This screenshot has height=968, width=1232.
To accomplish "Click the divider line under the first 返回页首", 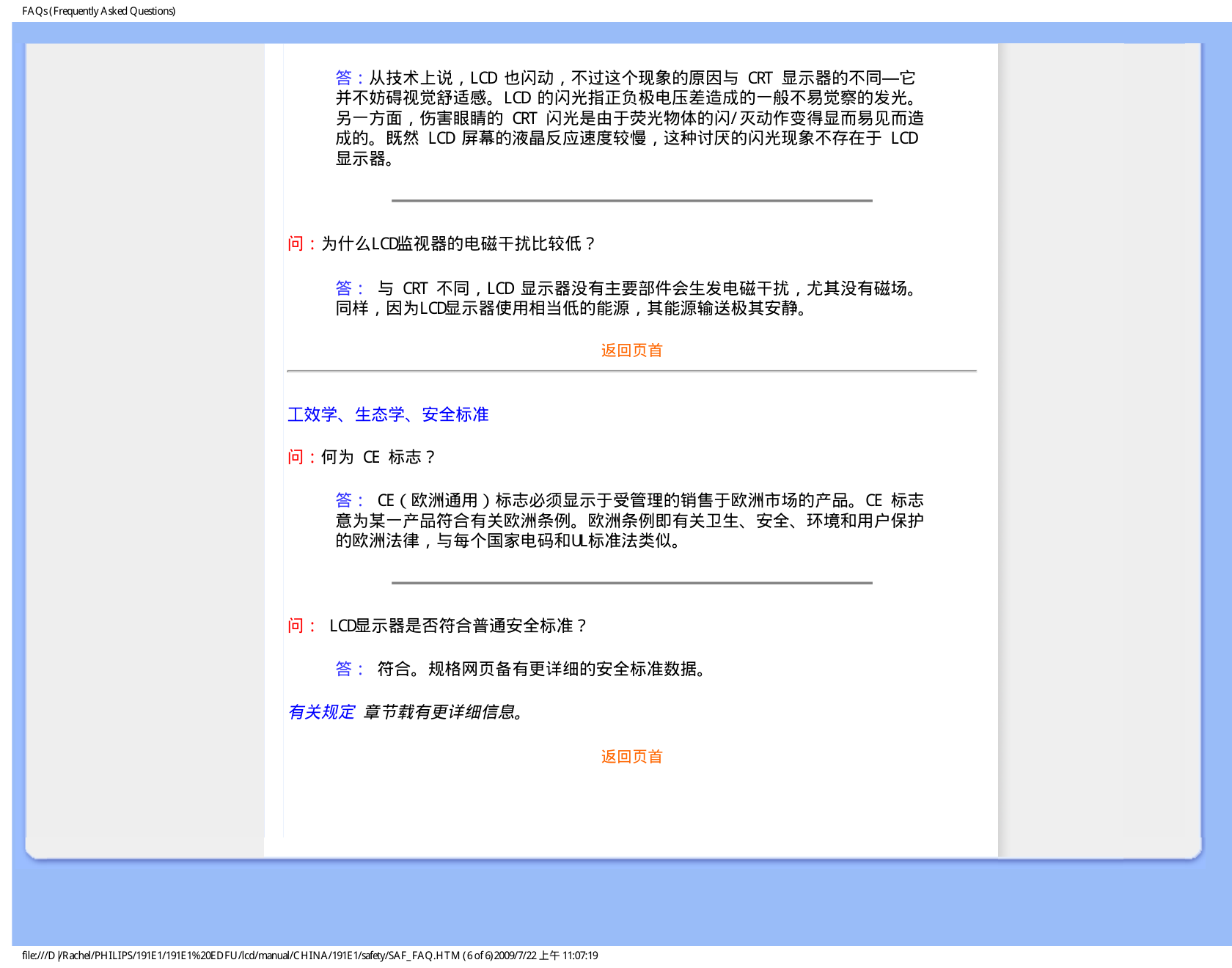I will click(x=631, y=372).
